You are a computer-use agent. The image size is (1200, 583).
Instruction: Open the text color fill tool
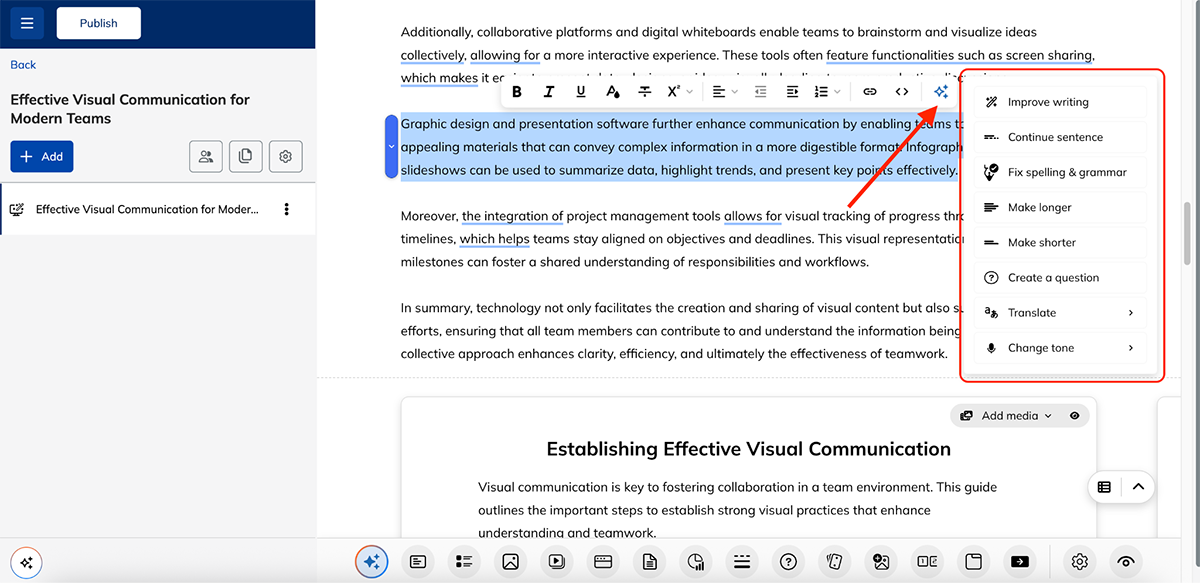coord(613,92)
